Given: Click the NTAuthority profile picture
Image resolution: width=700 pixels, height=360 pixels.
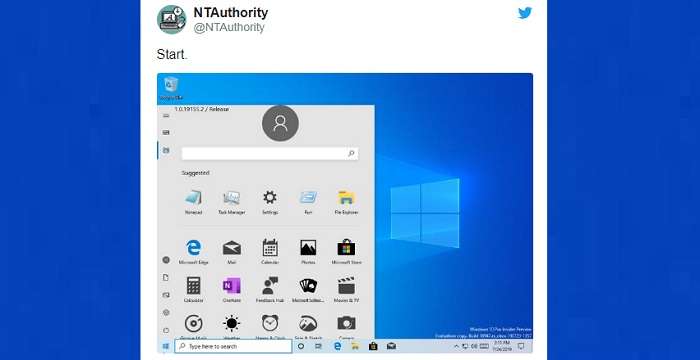Looking at the screenshot, I should [x=171, y=19].
